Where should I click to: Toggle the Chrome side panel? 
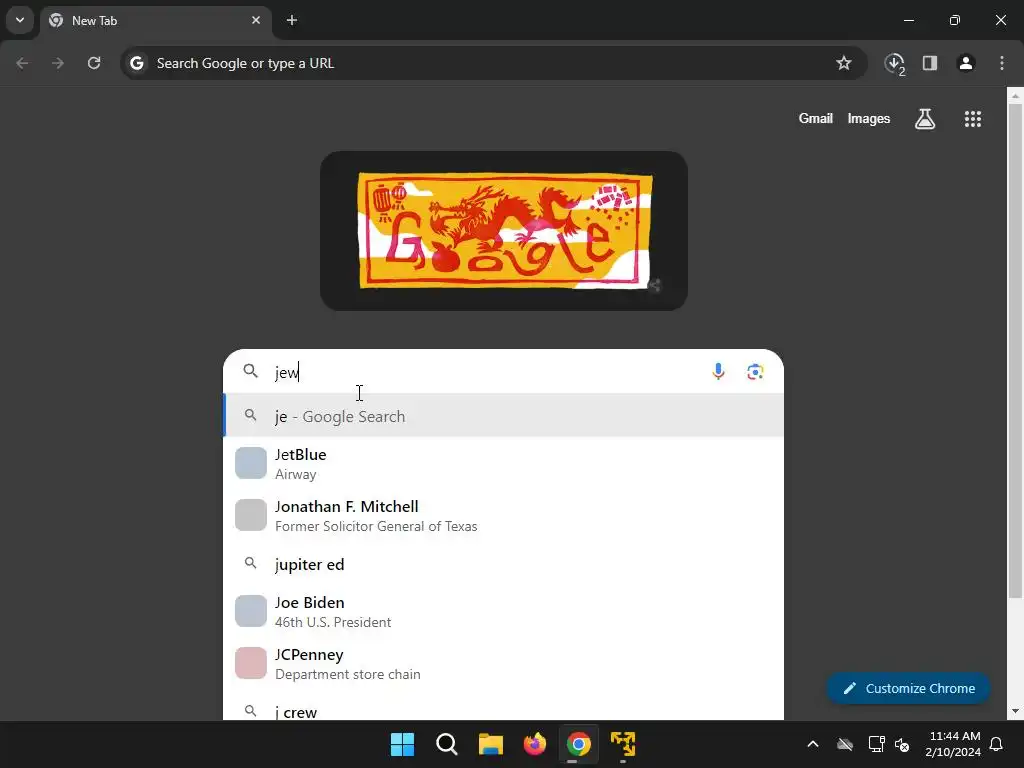pos(930,63)
